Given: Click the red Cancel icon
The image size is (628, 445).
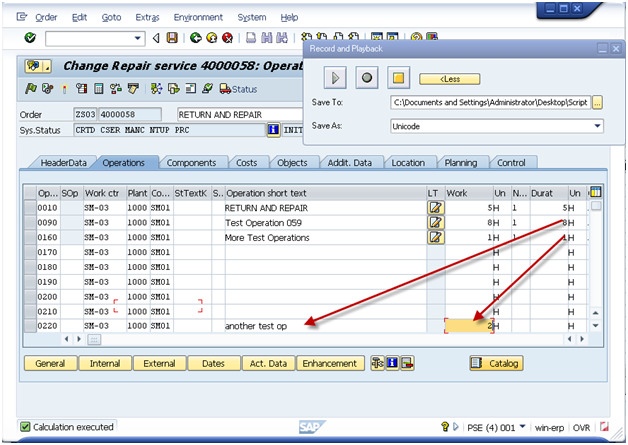Looking at the screenshot, I should (x=227, y=38).
